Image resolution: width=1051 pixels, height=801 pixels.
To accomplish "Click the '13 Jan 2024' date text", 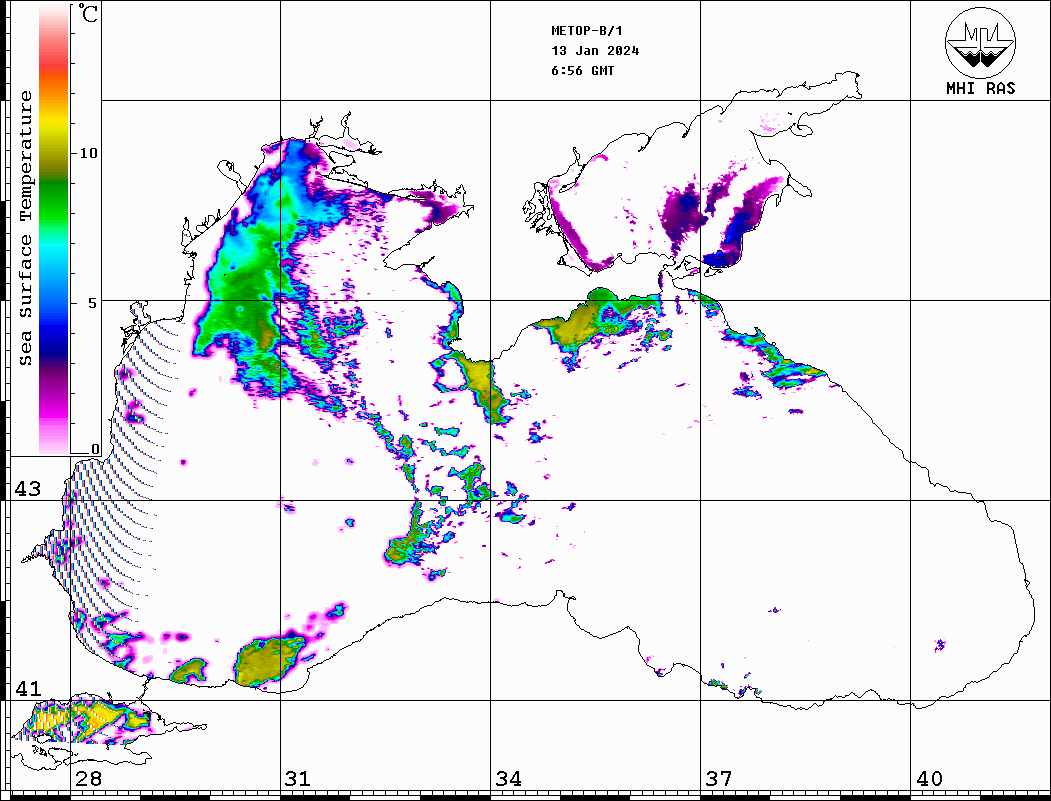I will 595,51.
